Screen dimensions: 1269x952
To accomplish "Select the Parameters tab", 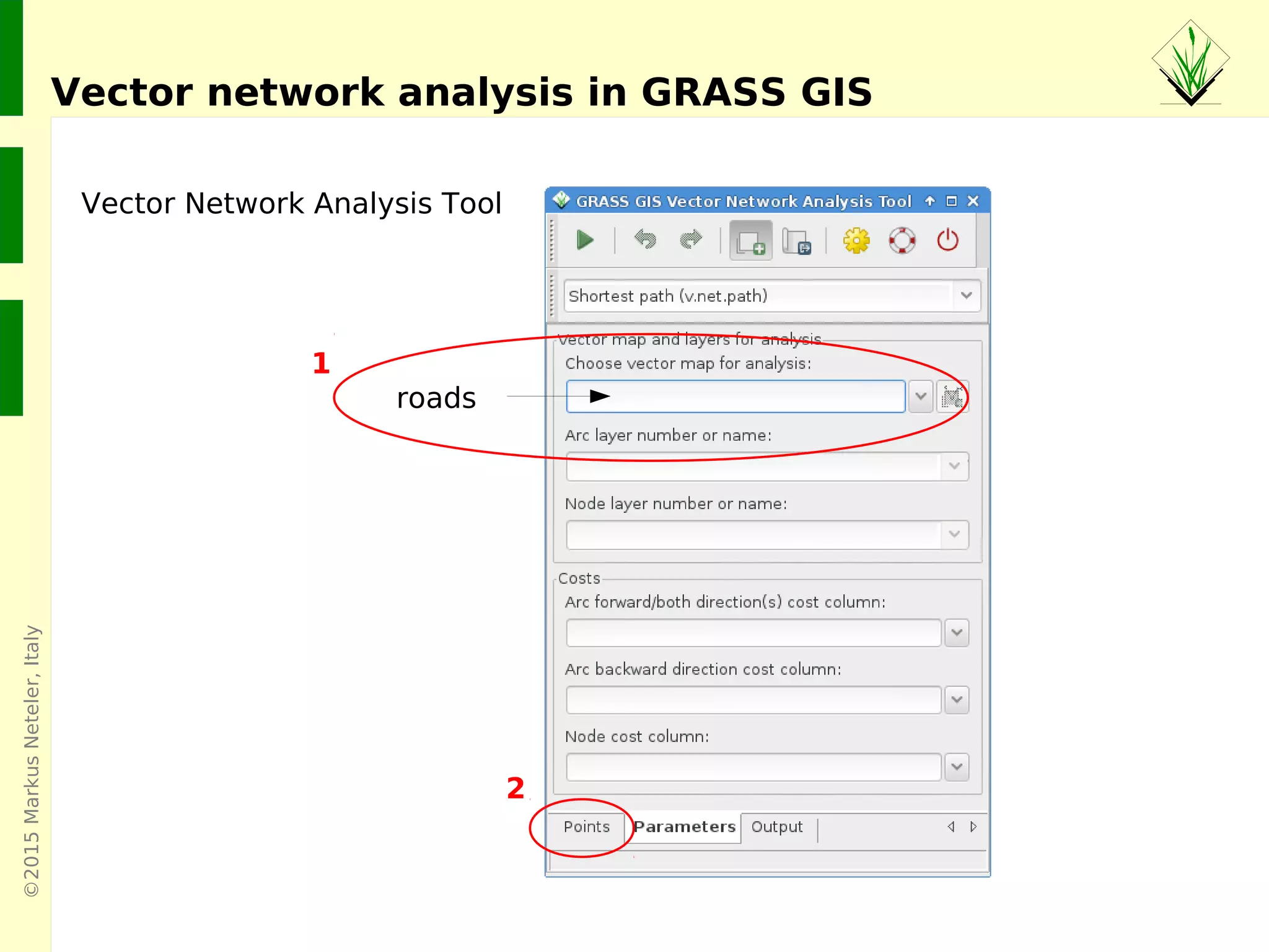I will click(684, 827).
